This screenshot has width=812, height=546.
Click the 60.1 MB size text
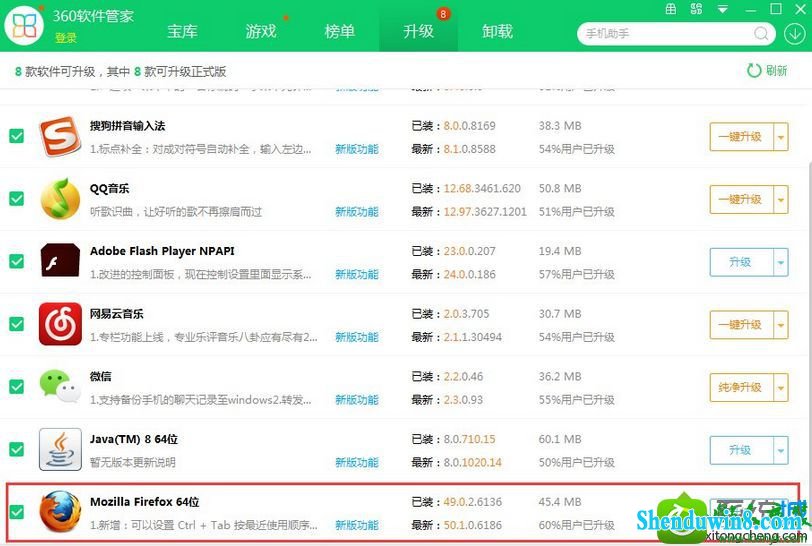pyautogui.click(x=560, y=439)
